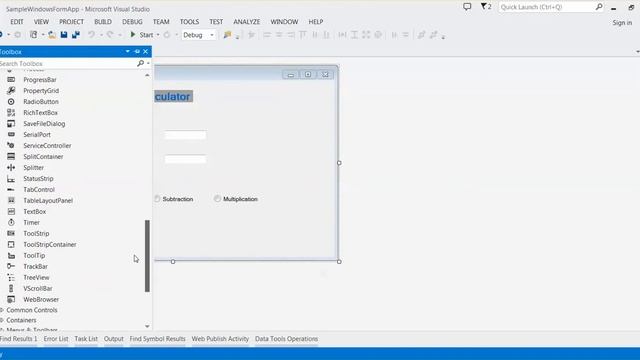640x360 pixels.
Task: Click the search magnifier in Toolbox
Action: pos(140,63)
